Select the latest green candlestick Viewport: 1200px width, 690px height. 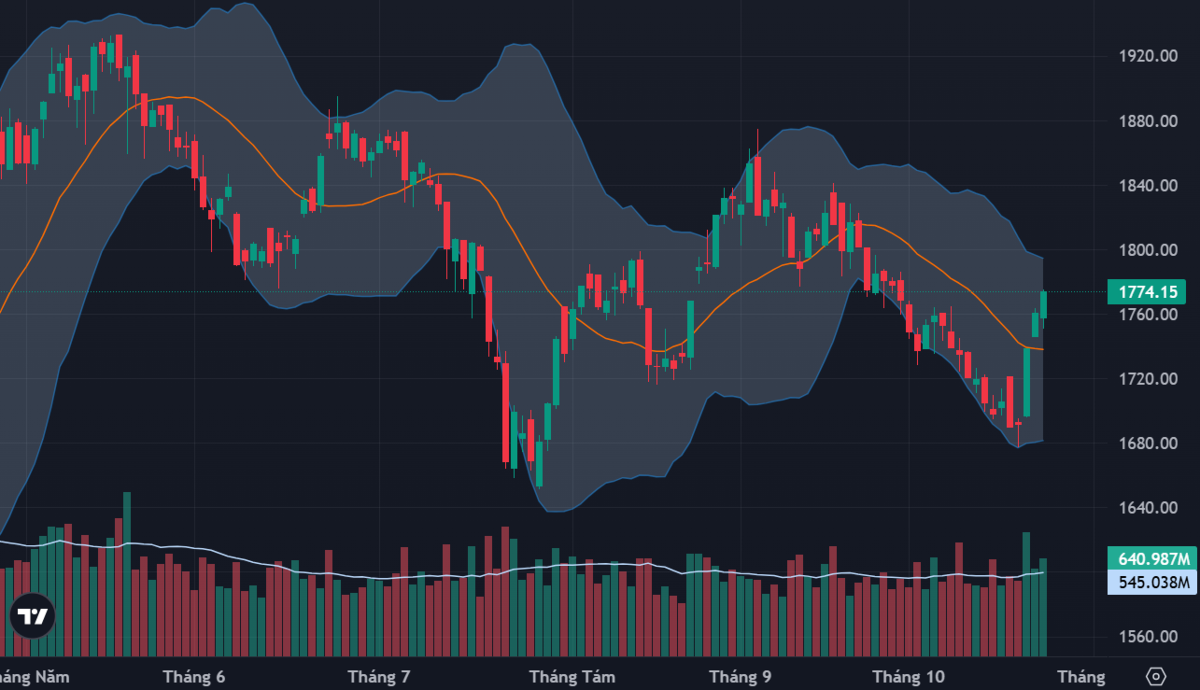tap(1044, 304)
